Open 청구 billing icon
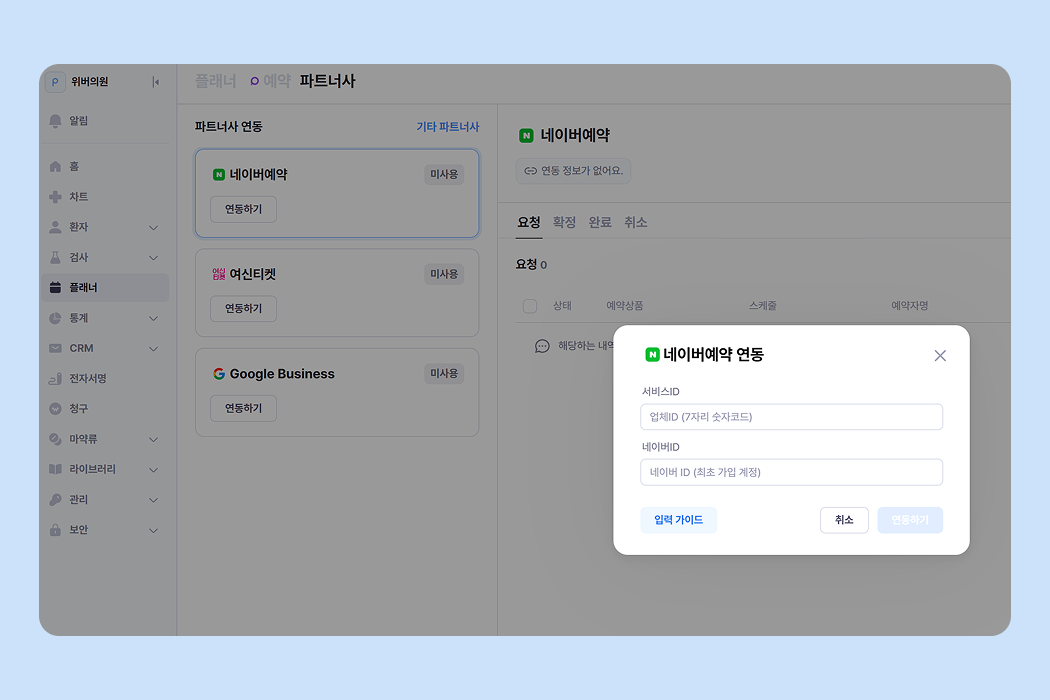This screenshot has width=1050, height=700. pos(56,409)
